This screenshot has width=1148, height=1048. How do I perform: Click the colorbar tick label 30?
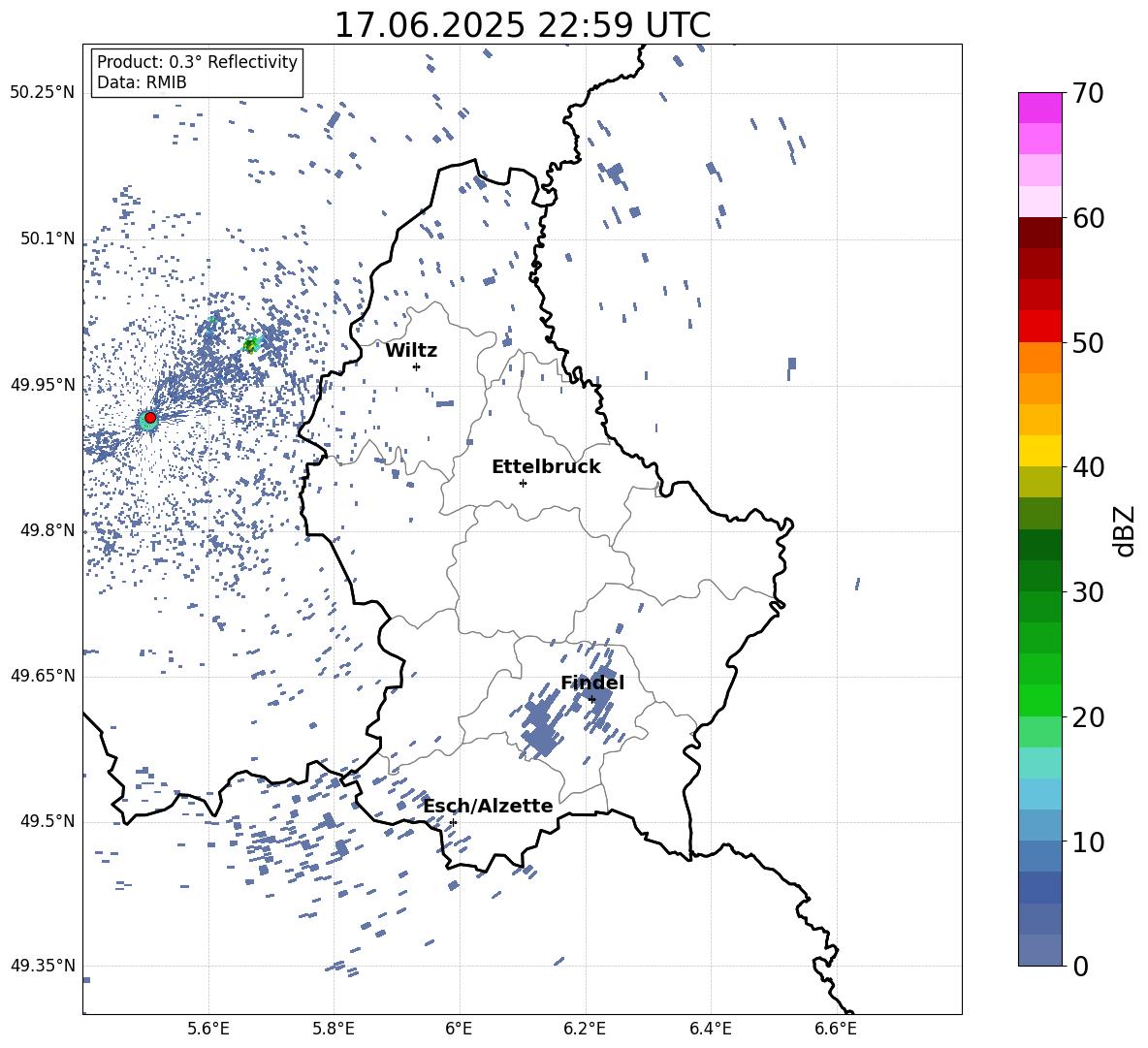[1087, 592]
